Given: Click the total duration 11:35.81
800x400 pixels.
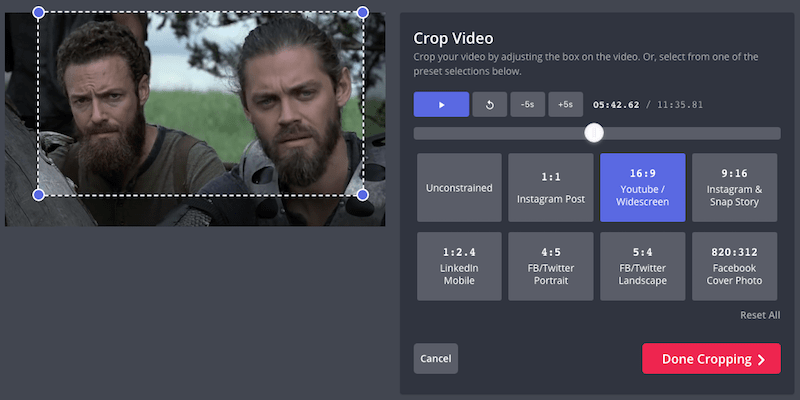Looking at the screenshot, I should pos(680,105).
